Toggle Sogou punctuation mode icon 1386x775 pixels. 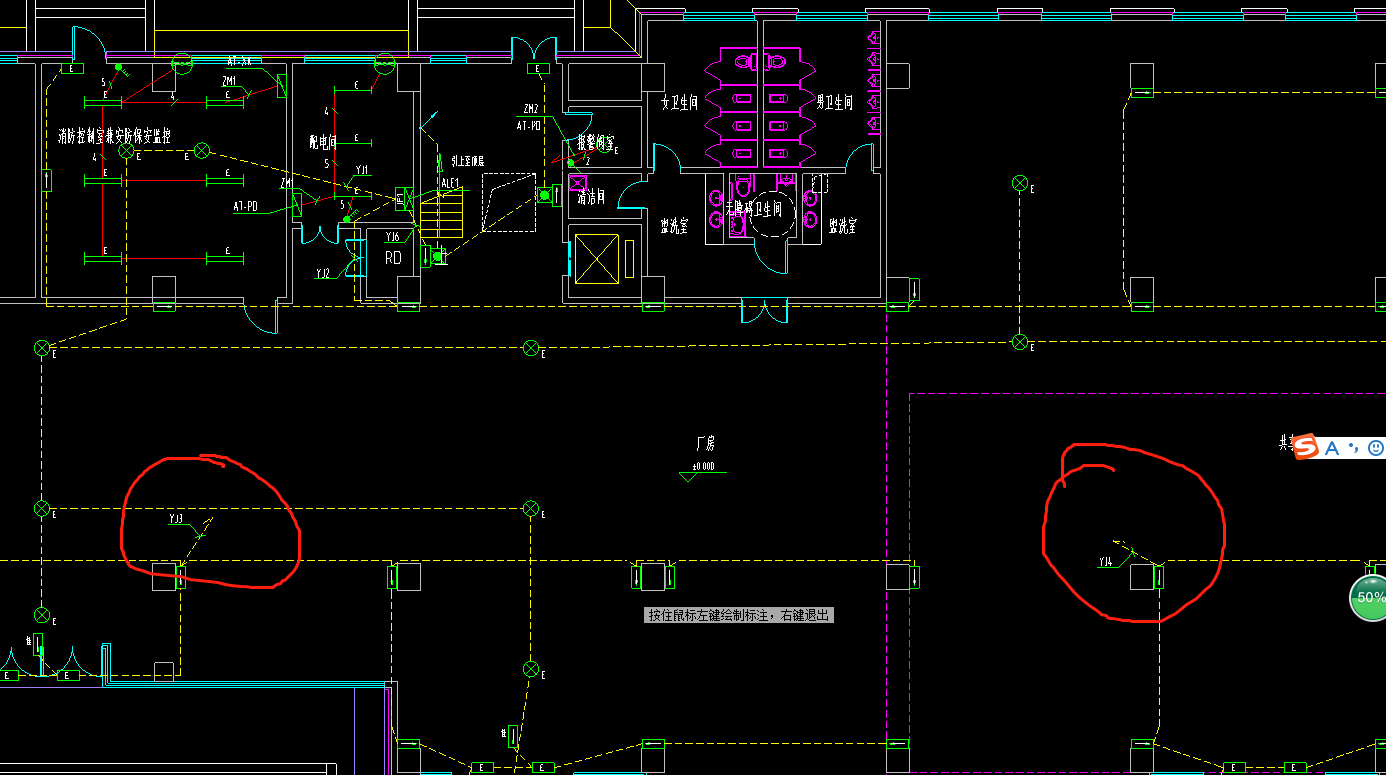pos(1354,448)
